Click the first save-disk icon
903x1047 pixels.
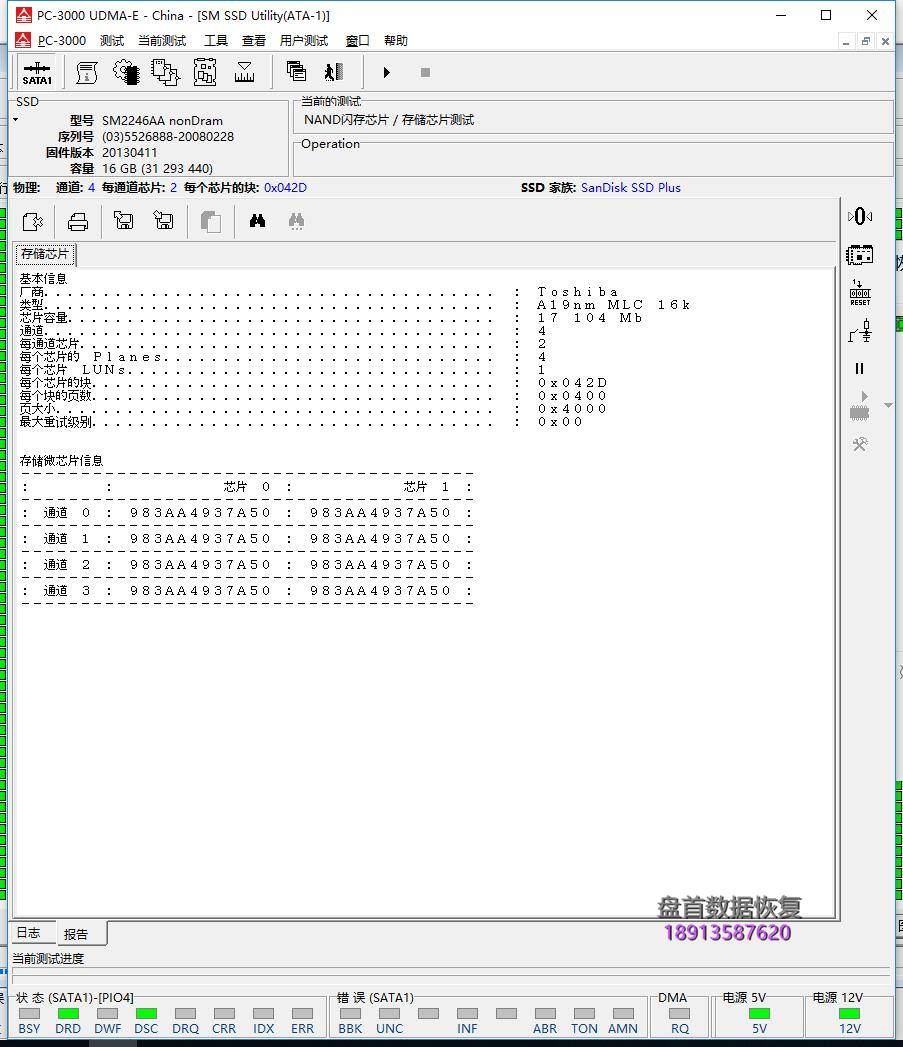click(124, 220)
